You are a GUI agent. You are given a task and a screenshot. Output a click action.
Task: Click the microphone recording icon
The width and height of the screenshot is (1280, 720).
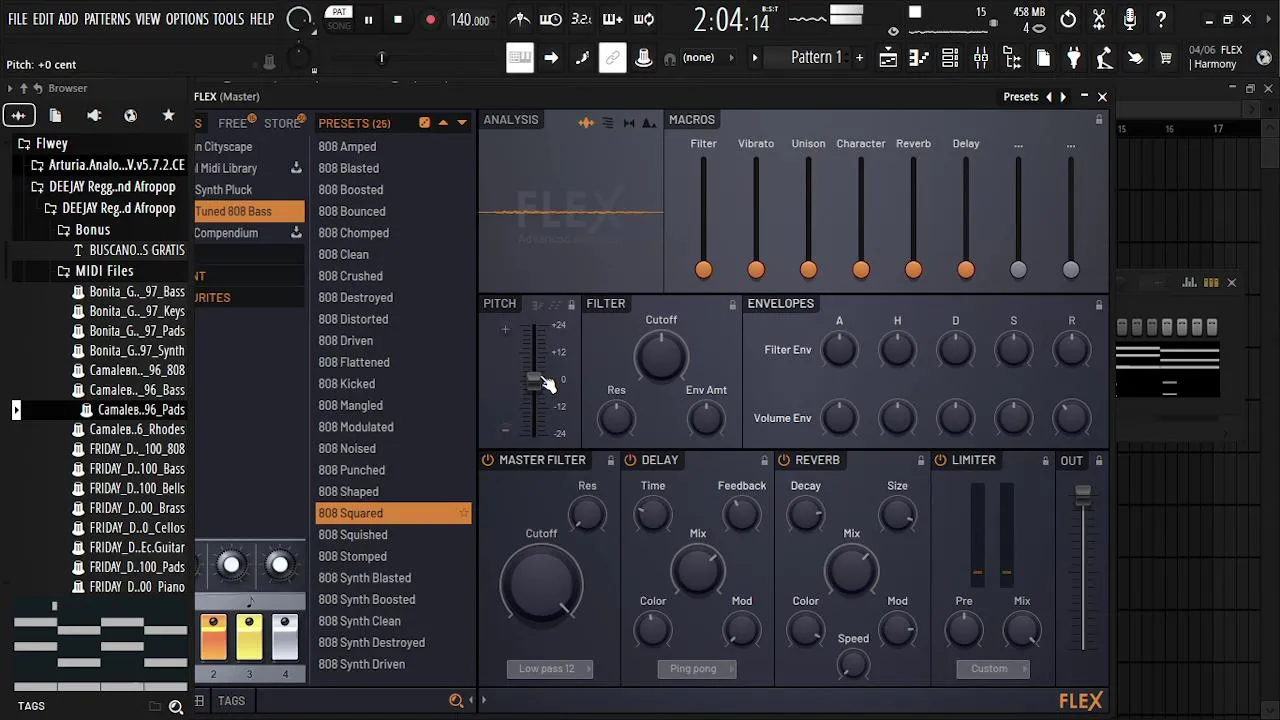1130,19
